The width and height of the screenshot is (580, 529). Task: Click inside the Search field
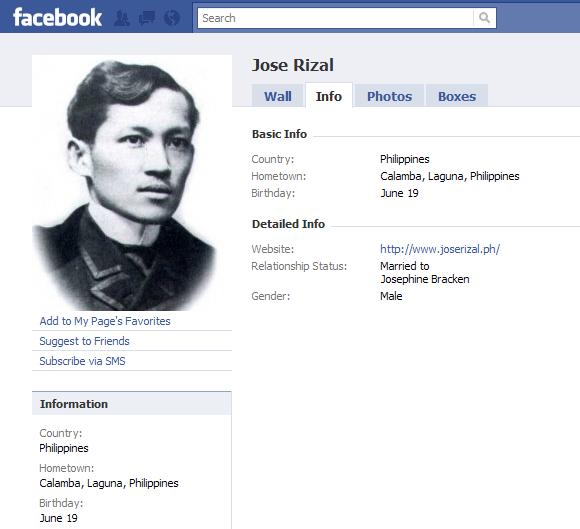point(335,18)
